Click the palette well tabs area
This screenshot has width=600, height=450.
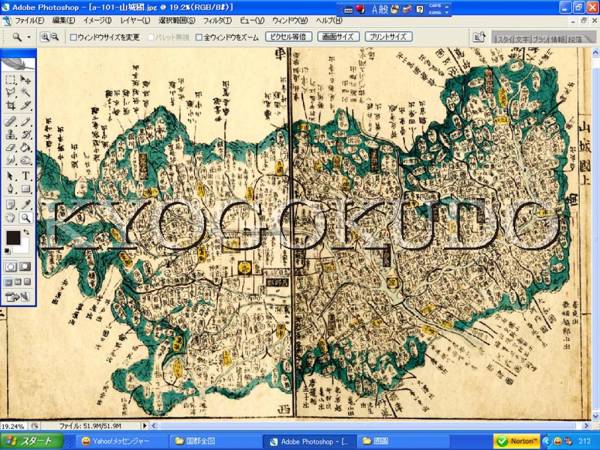tap(543, 38)
